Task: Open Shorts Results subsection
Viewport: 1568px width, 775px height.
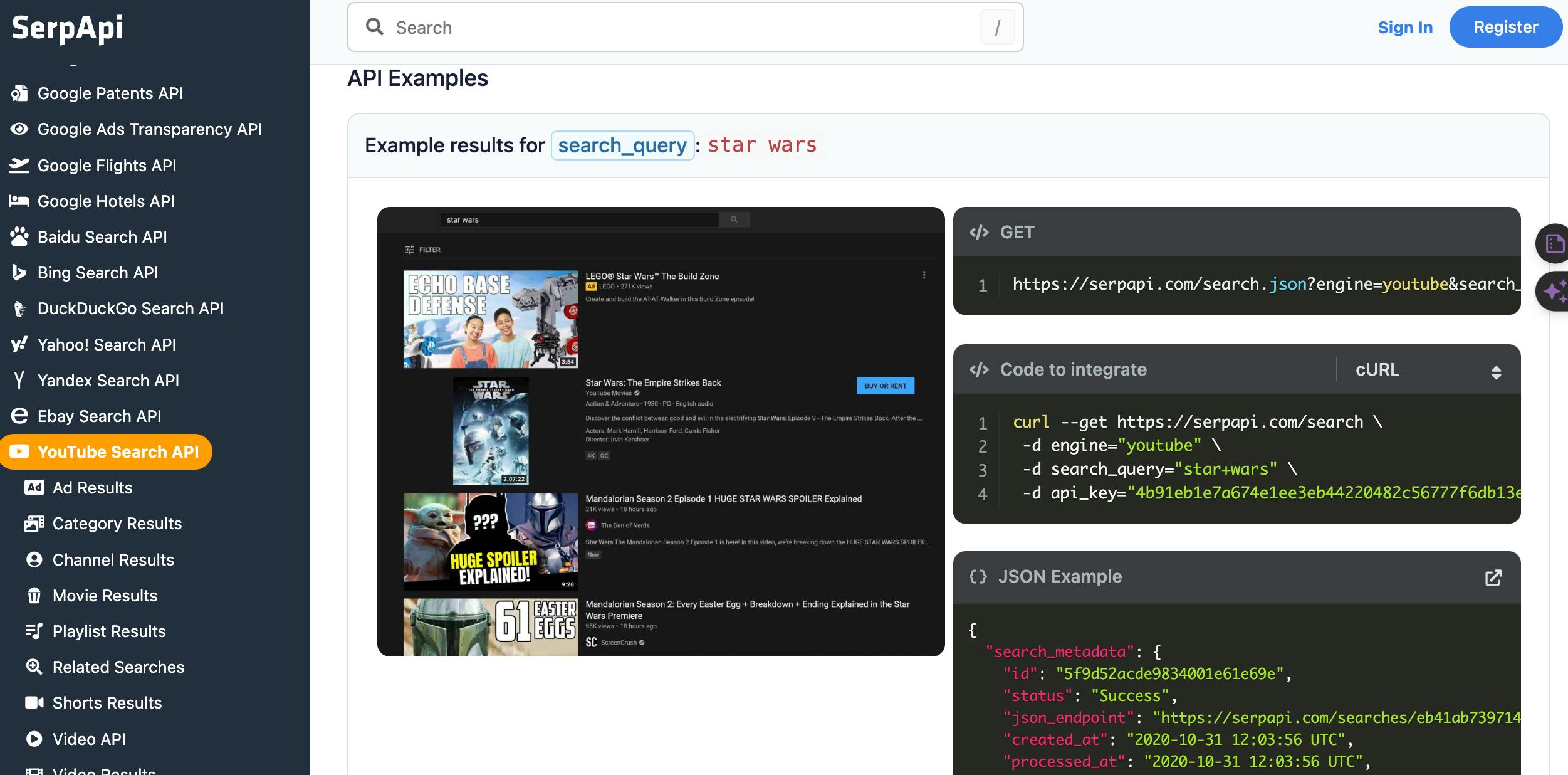Action: 107,703
